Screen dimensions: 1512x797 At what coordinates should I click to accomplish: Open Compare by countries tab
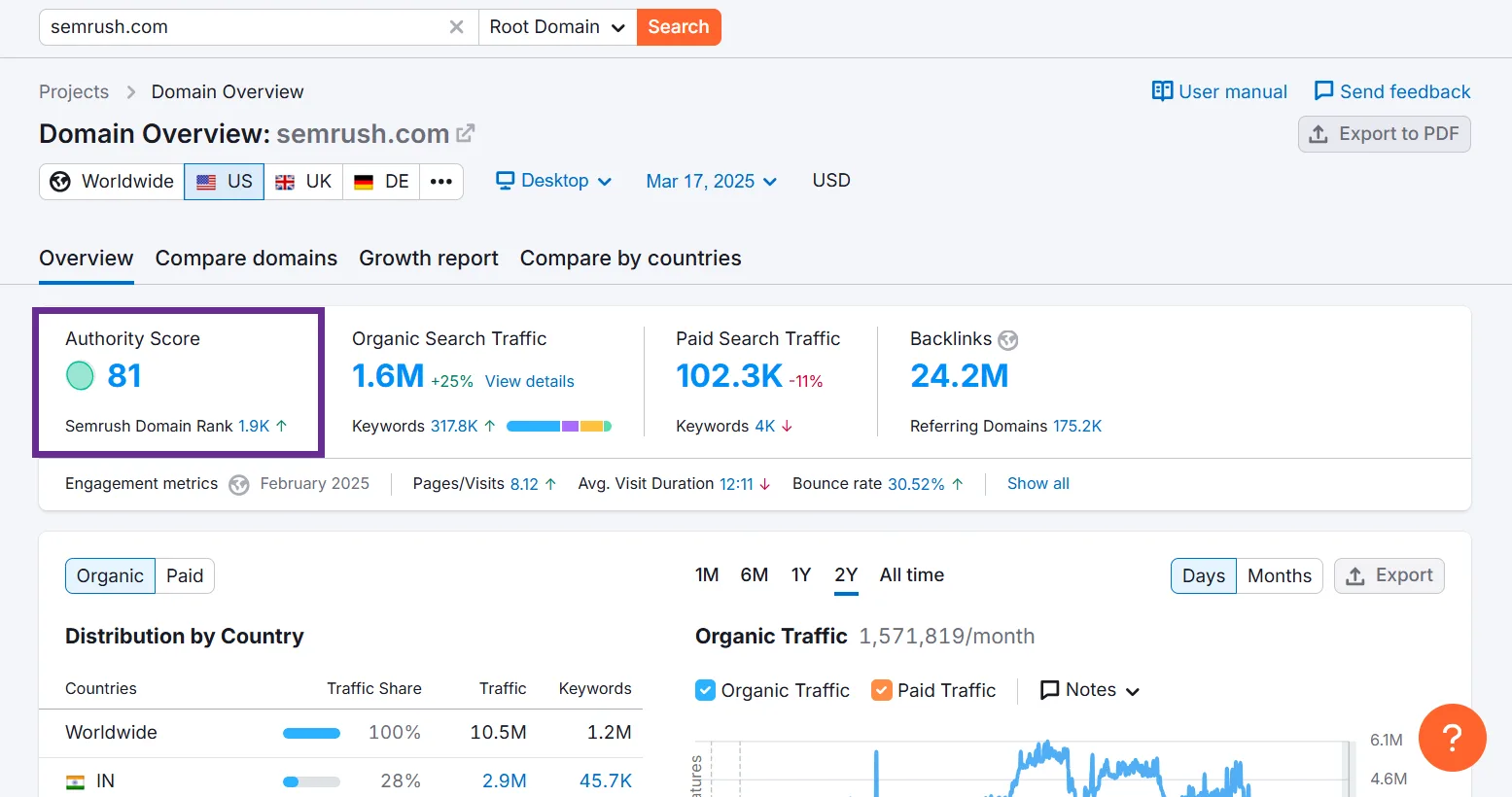[x=631, y=259]
